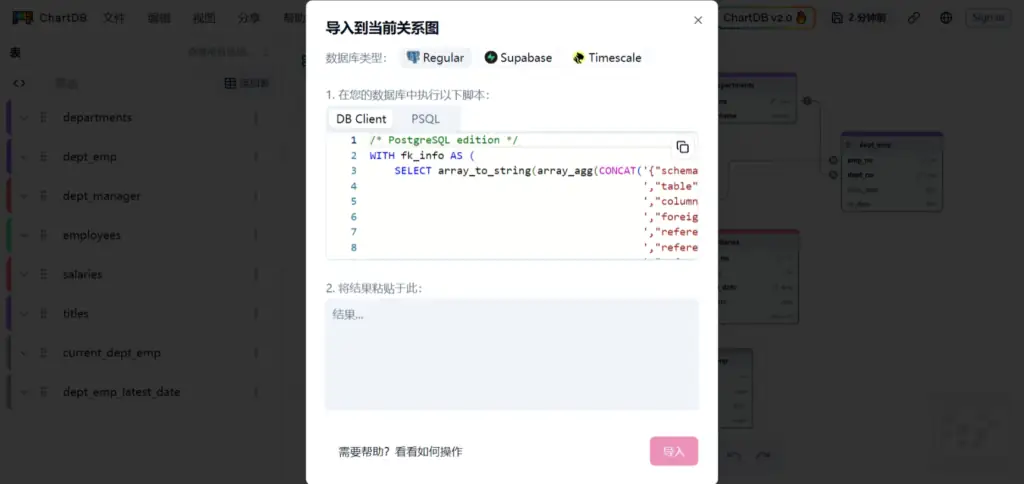Screen dimensions: 1024x484
Task: Copy the SQL script with copy icon
Action: (x=682, y=147)
